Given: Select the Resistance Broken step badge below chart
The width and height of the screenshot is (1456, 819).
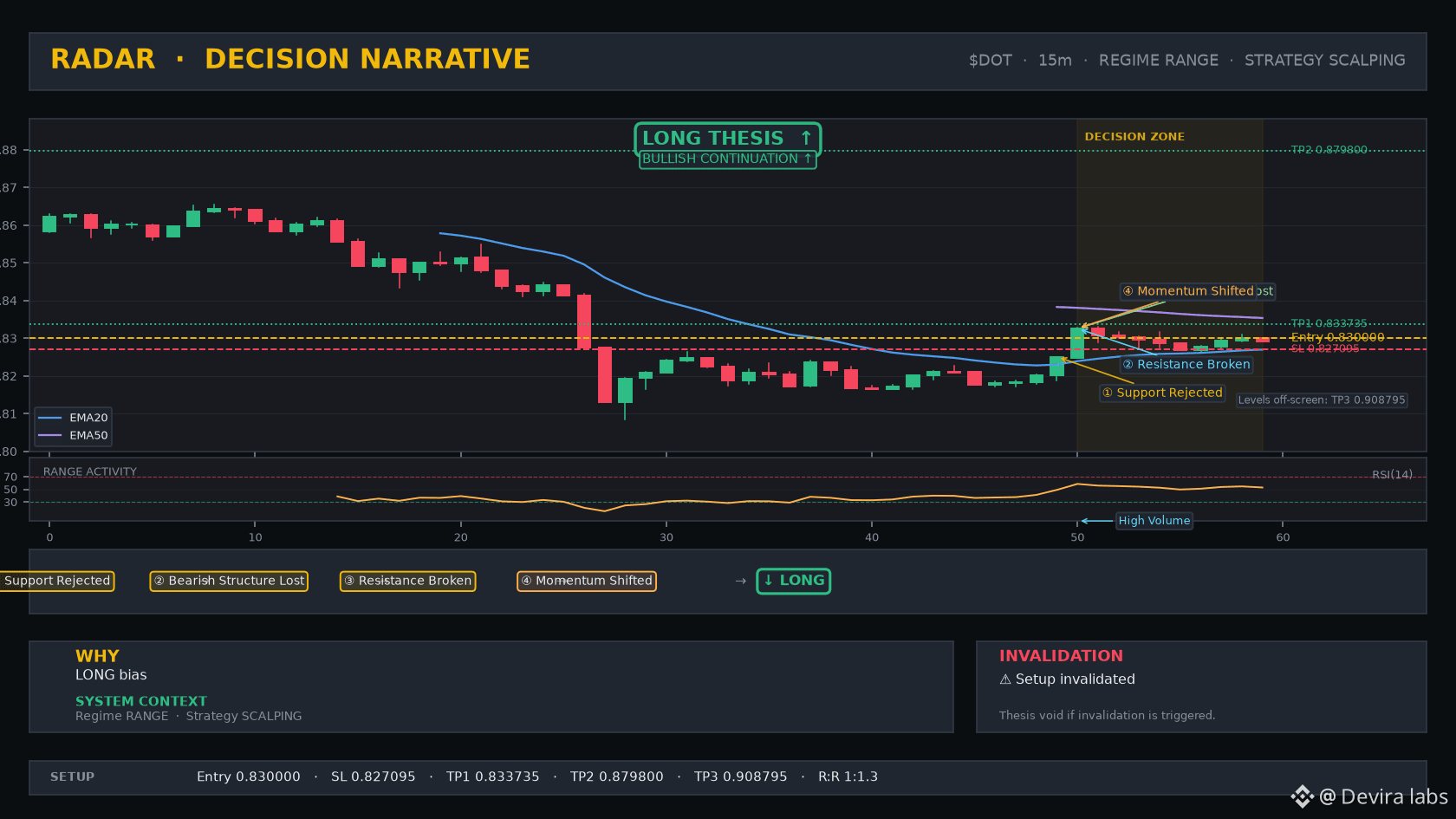Looking at the screenshot, I should (x=407, y=581).
